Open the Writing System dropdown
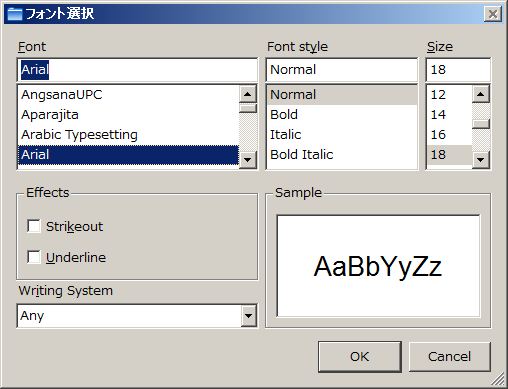The height and width of the screenshot is (389, 508). [249, 315]
